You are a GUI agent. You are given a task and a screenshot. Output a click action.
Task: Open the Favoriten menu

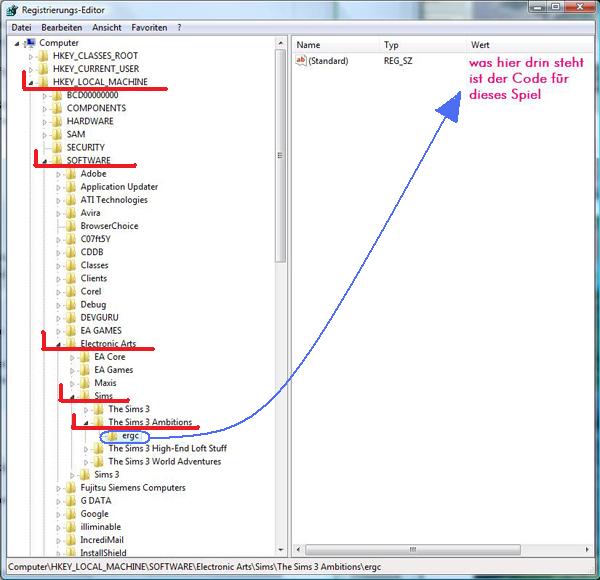[148, 27]
